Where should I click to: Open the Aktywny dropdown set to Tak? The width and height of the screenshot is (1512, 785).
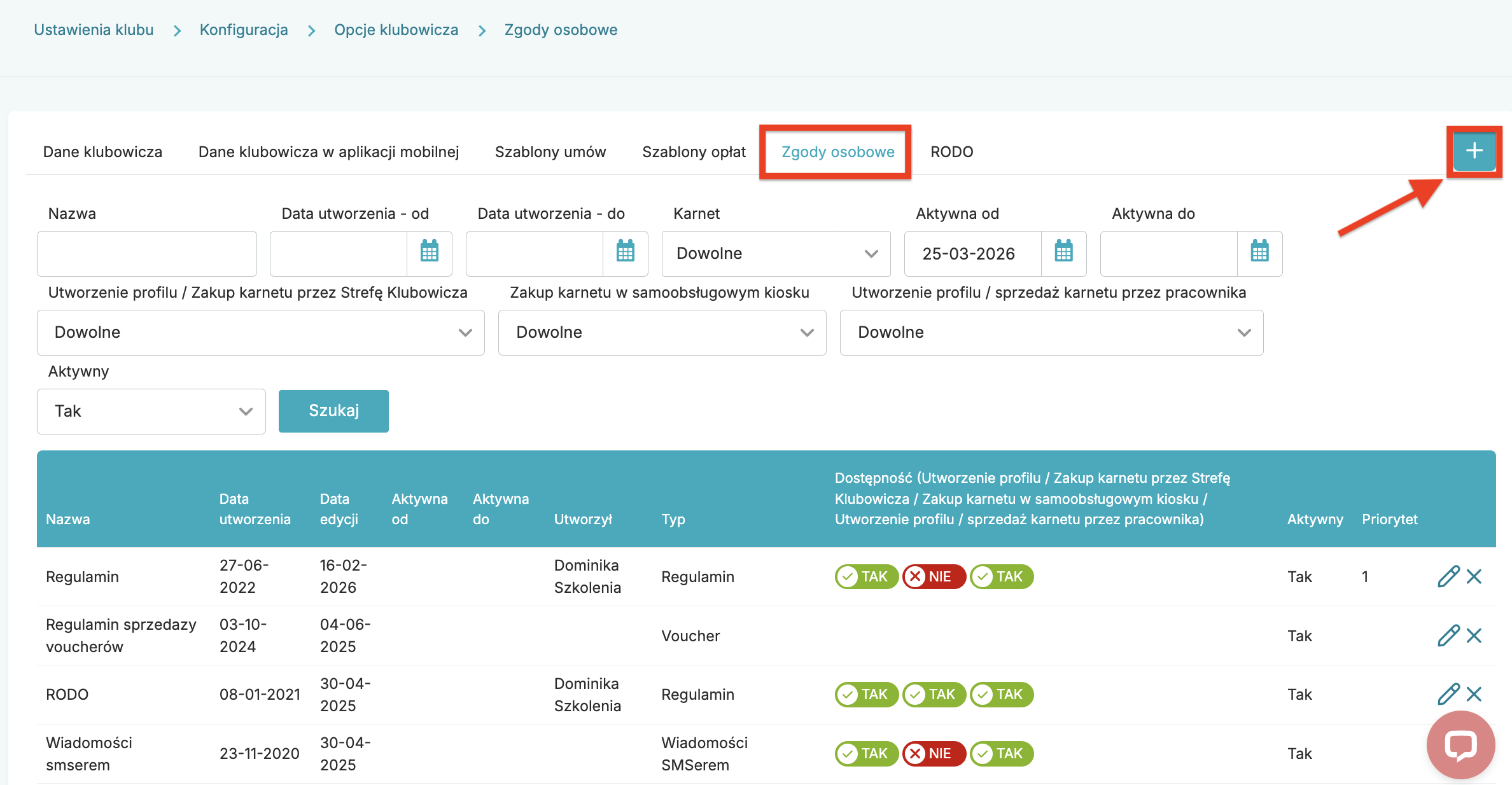(151, 411)
